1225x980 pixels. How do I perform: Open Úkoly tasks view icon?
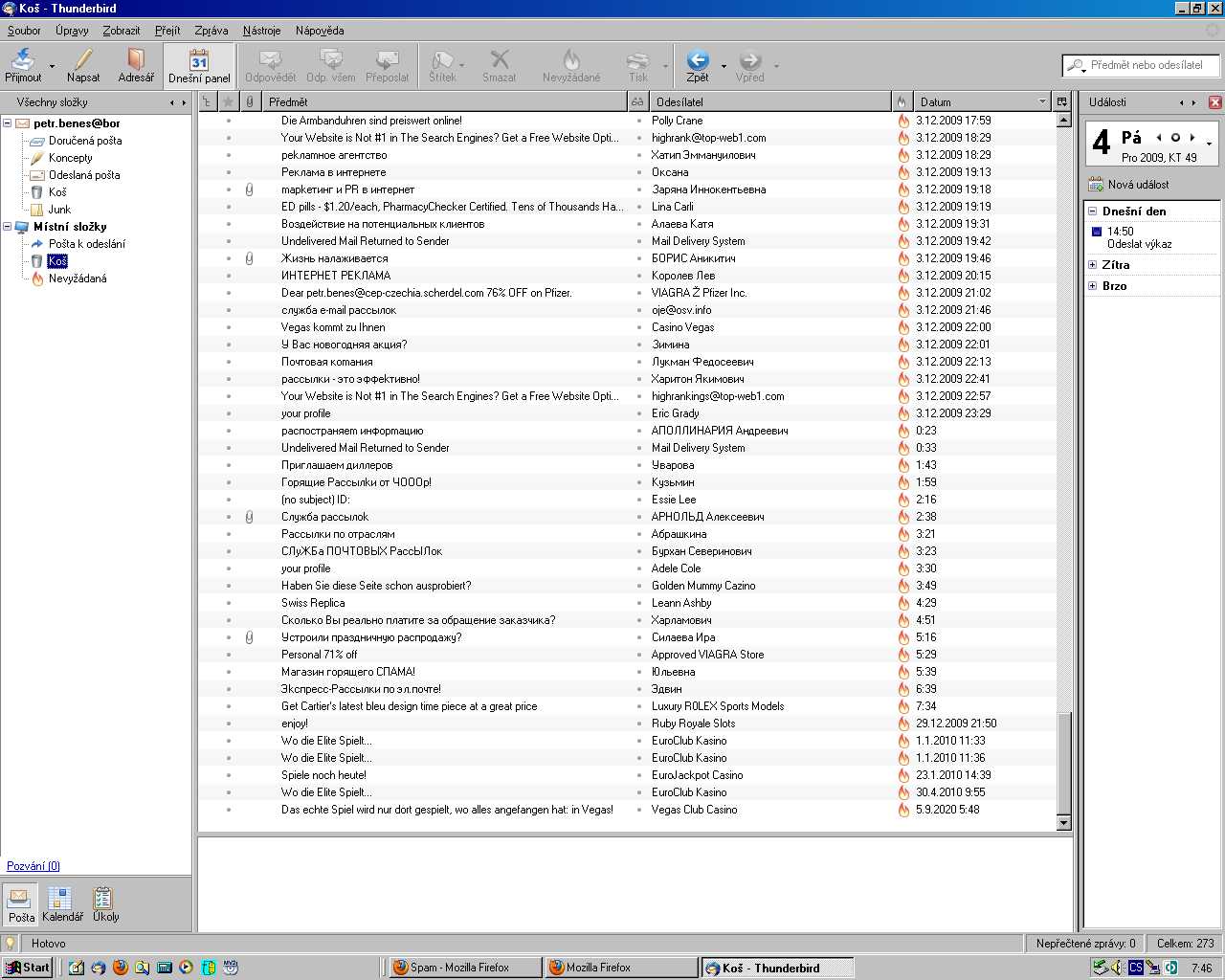[104, 900]
